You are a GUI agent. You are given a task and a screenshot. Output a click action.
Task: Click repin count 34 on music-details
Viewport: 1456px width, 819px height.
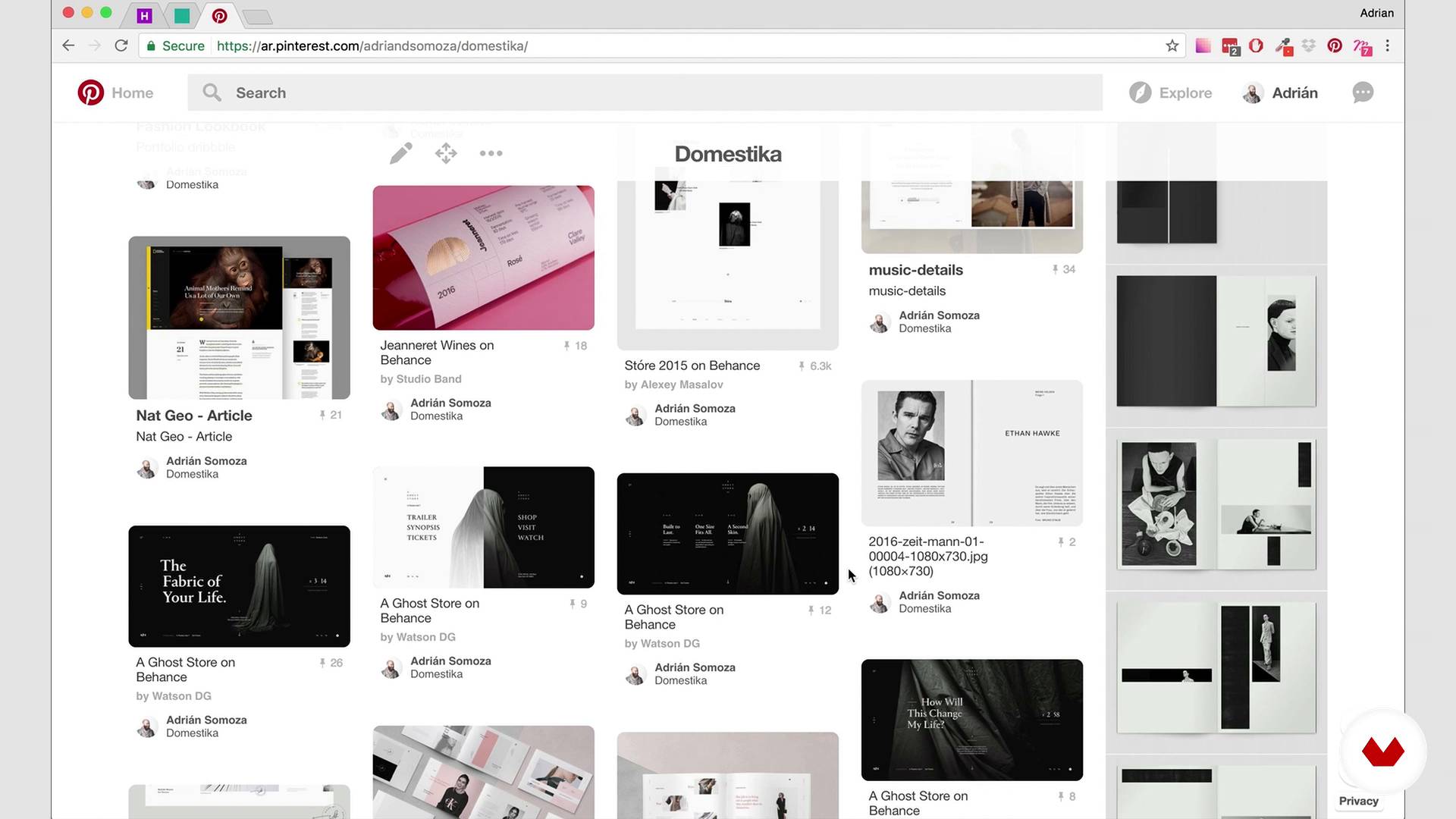tap(1064, 269)
